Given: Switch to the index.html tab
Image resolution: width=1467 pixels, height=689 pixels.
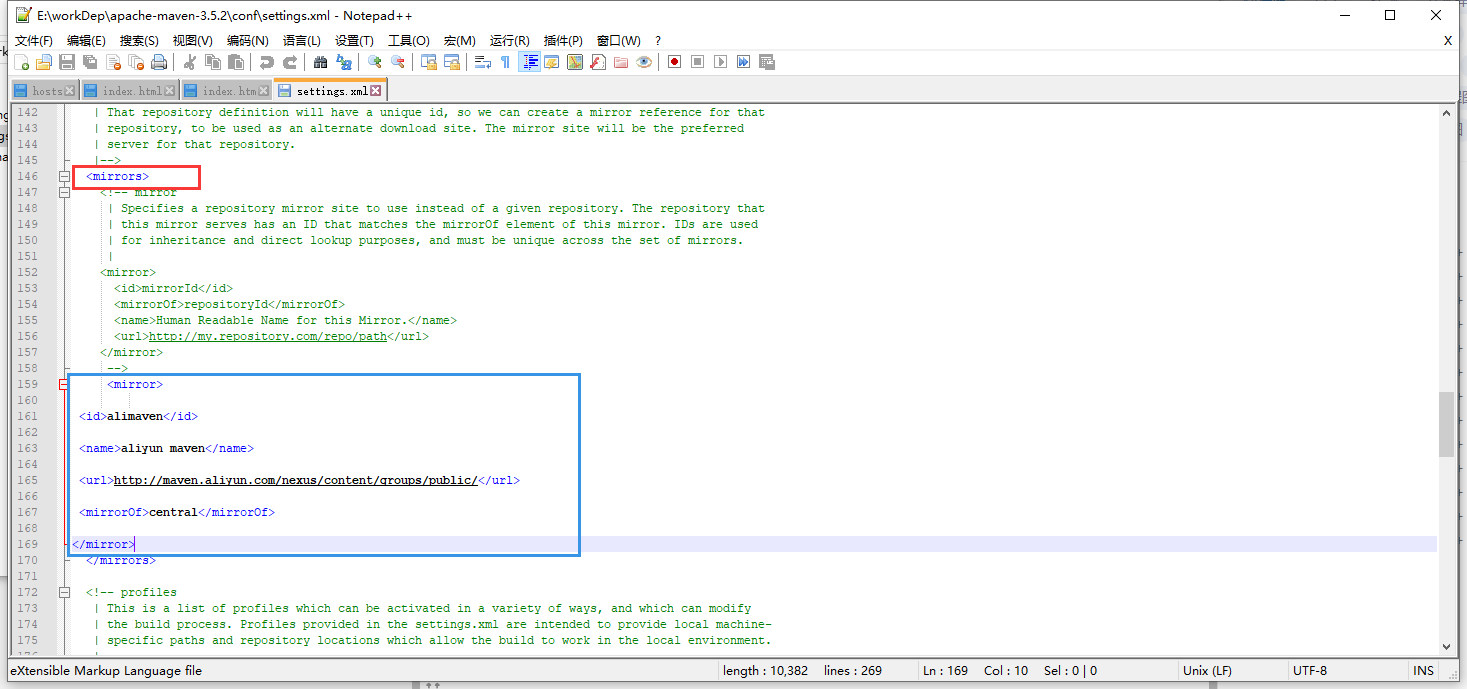Looking at the screenshot, I should click(131, 91).
